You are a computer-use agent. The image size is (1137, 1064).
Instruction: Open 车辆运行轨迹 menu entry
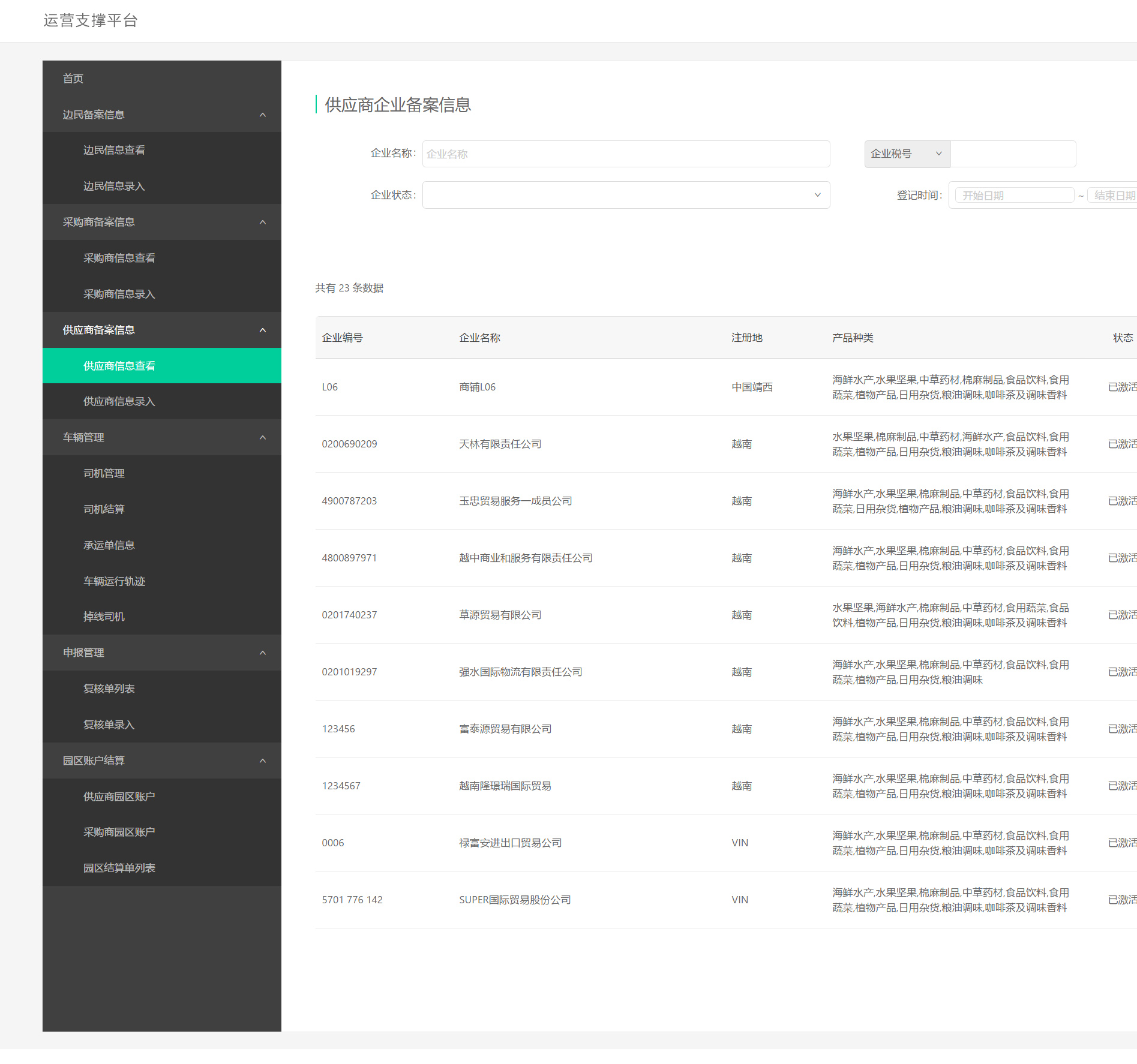coord(114,581)
